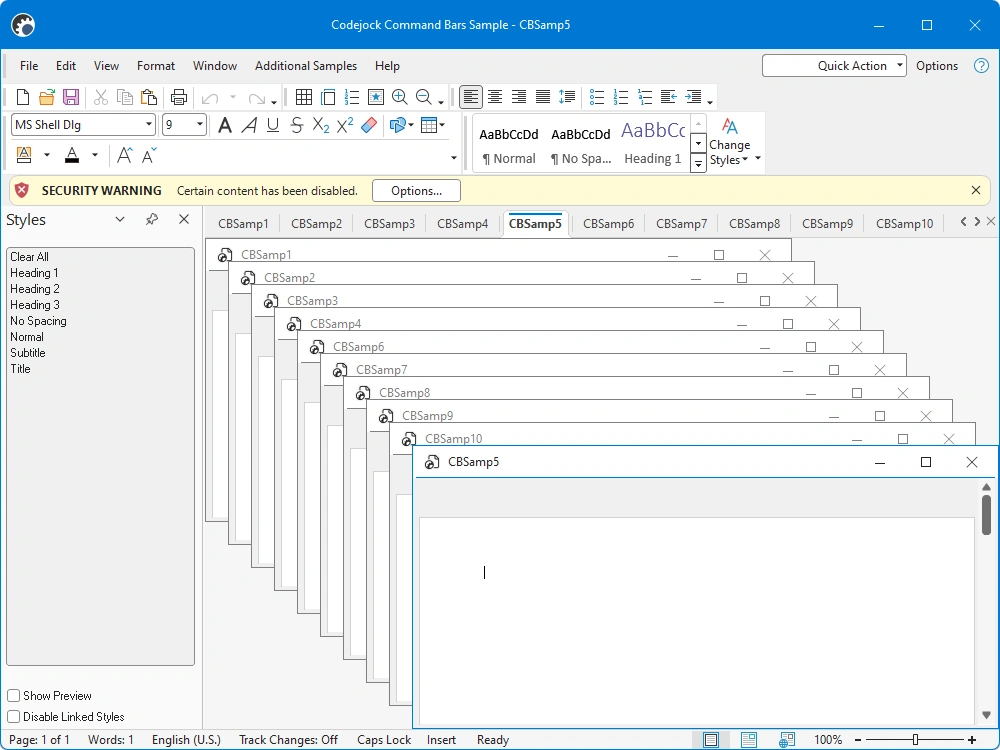The width and height of the screenshot is (1000, 750).
Task: Open help with the question mark icon
Action: coord(982,66)
